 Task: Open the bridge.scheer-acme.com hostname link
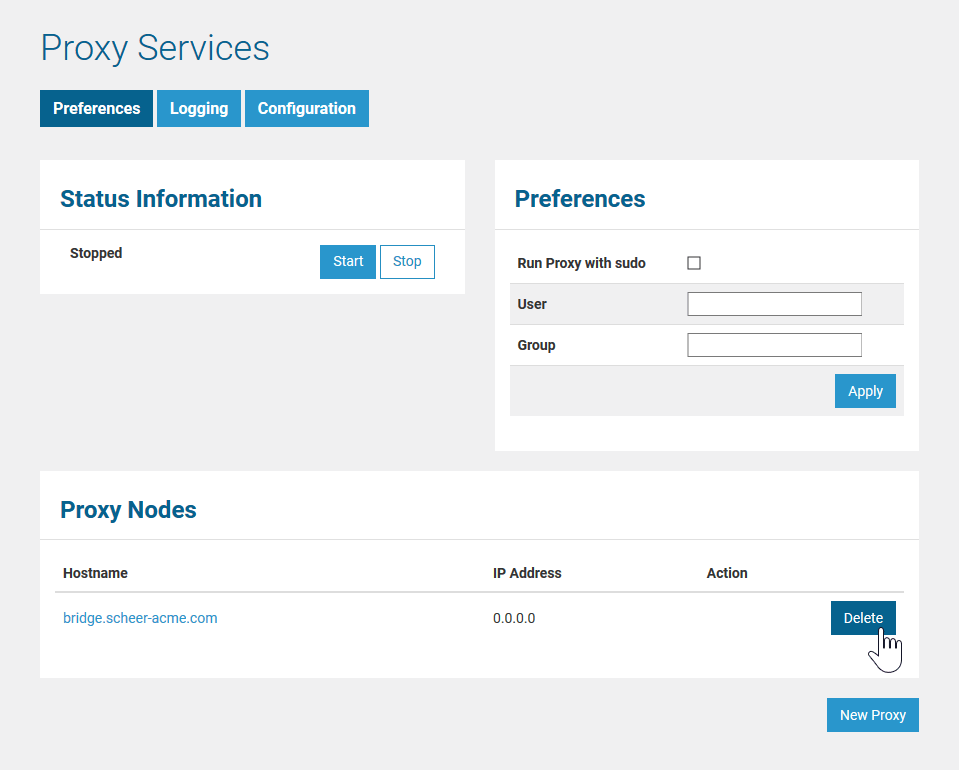(x=140, y=618)
